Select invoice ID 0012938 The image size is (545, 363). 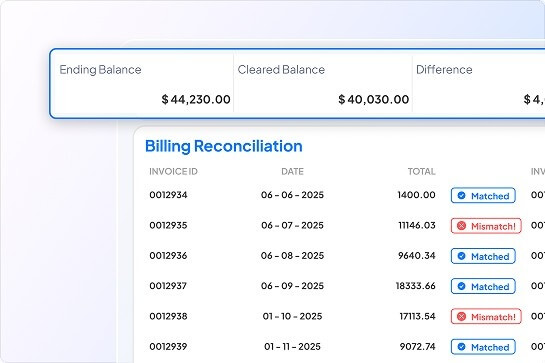pos(168,316)
